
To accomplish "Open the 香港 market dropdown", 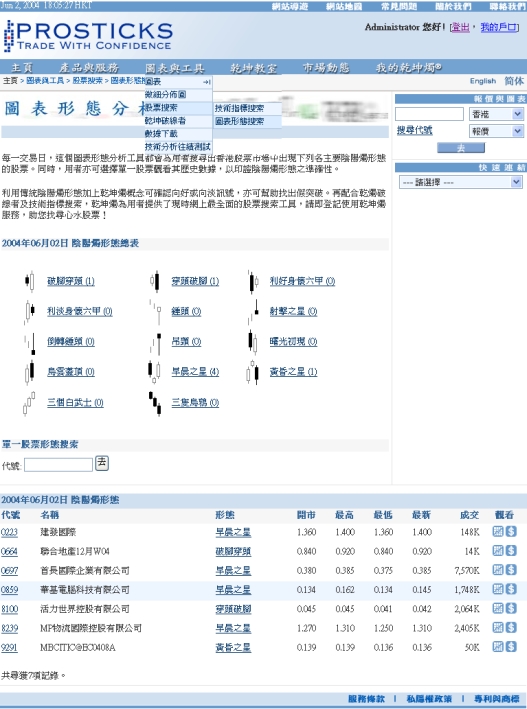I will (x=497, y=114).
